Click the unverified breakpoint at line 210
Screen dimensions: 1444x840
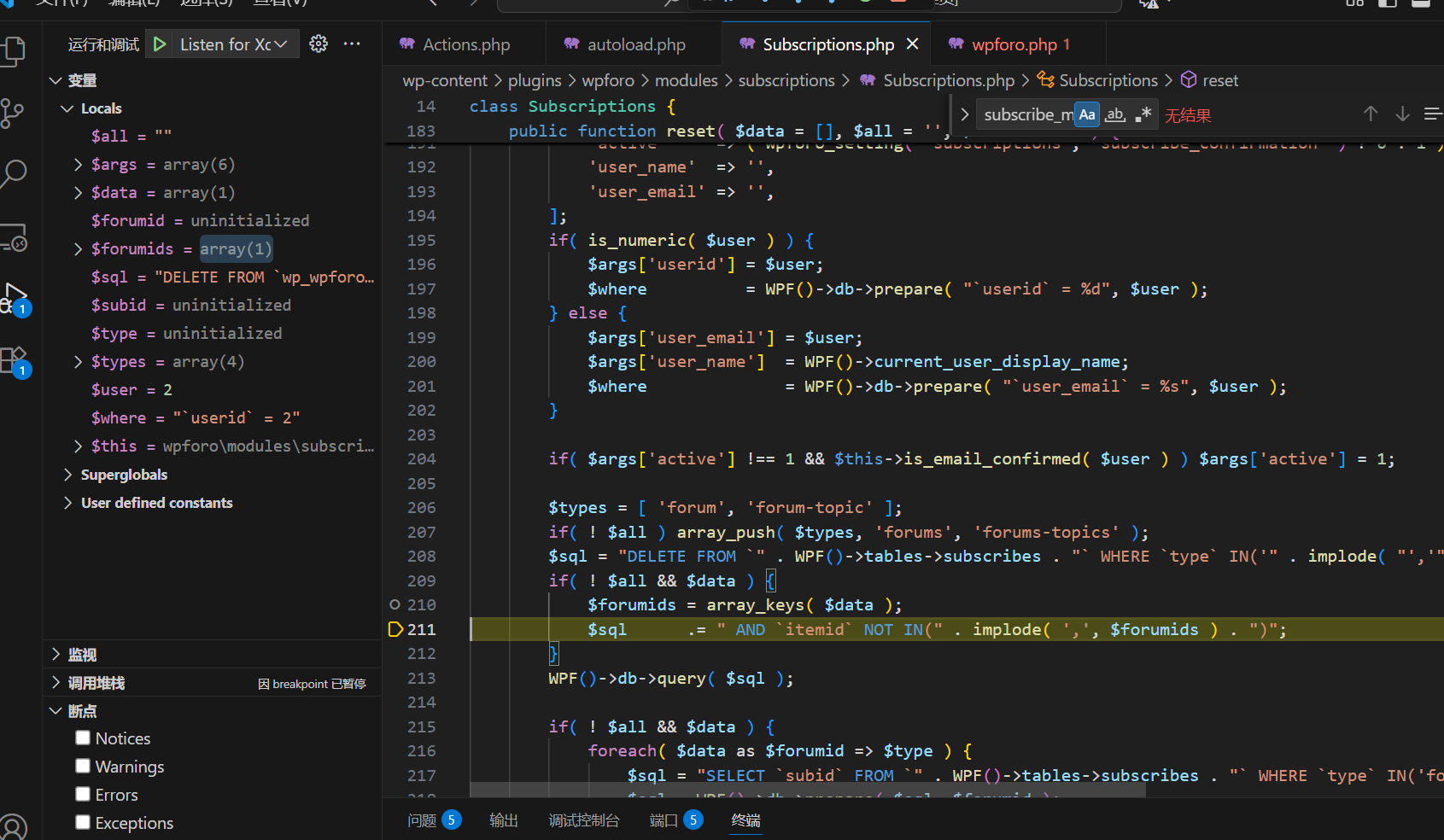pos(395,604)
